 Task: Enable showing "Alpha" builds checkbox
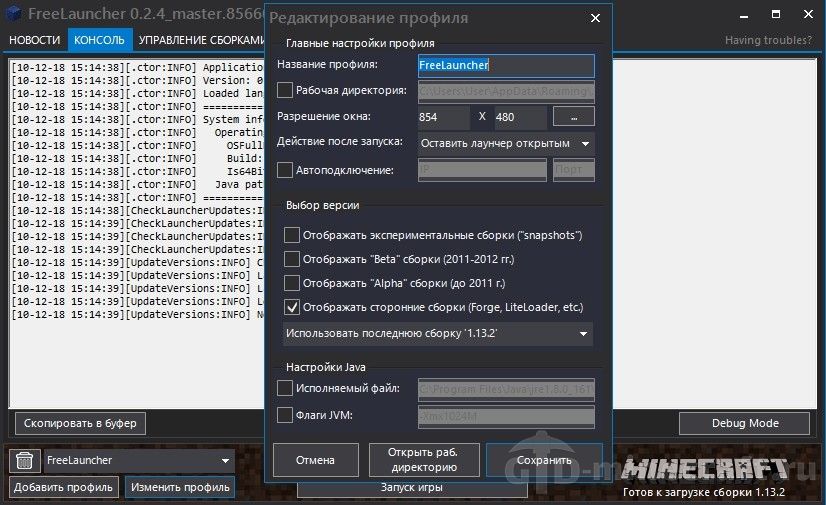point(292,283)
